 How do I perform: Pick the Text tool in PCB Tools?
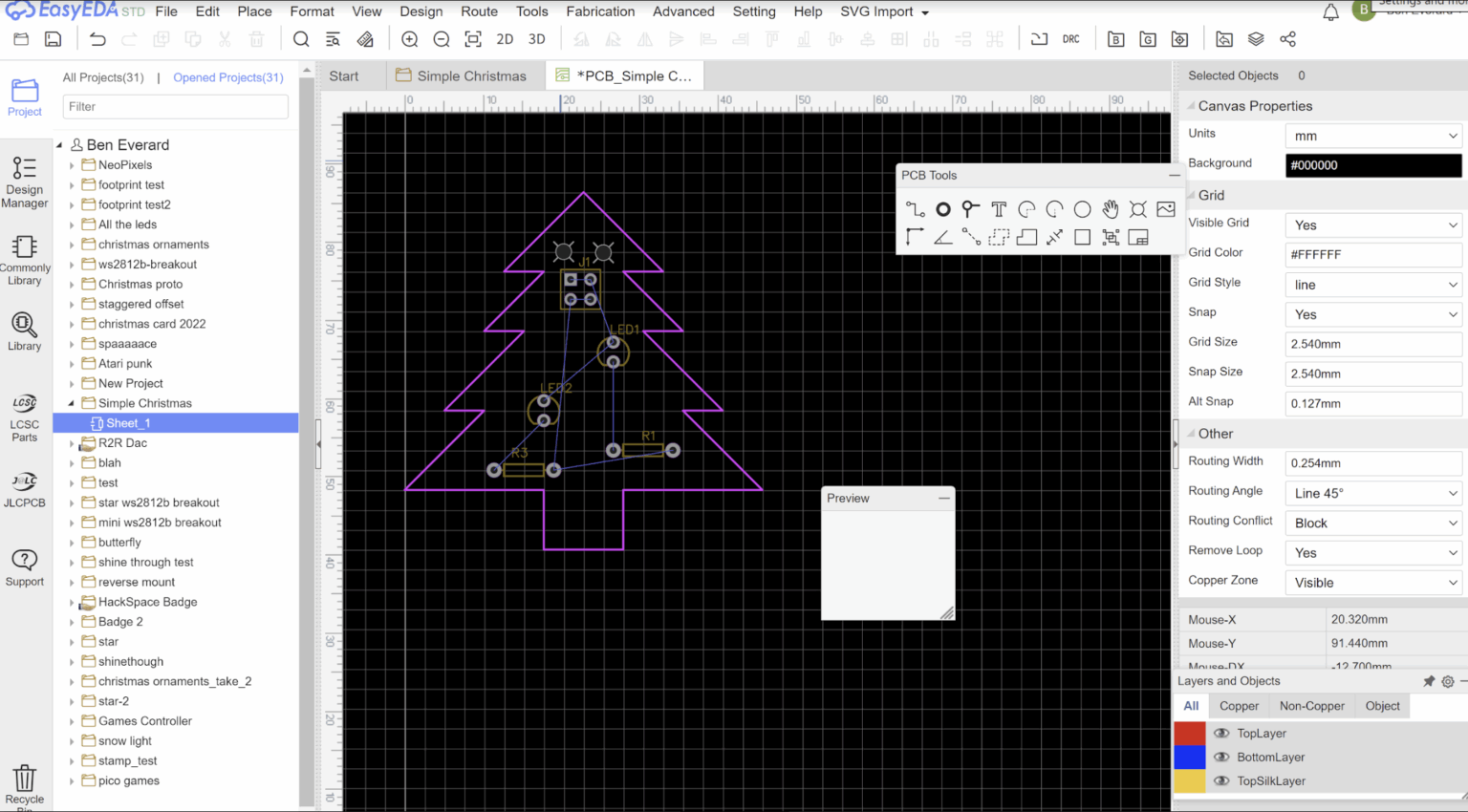[x=999, y=209]
